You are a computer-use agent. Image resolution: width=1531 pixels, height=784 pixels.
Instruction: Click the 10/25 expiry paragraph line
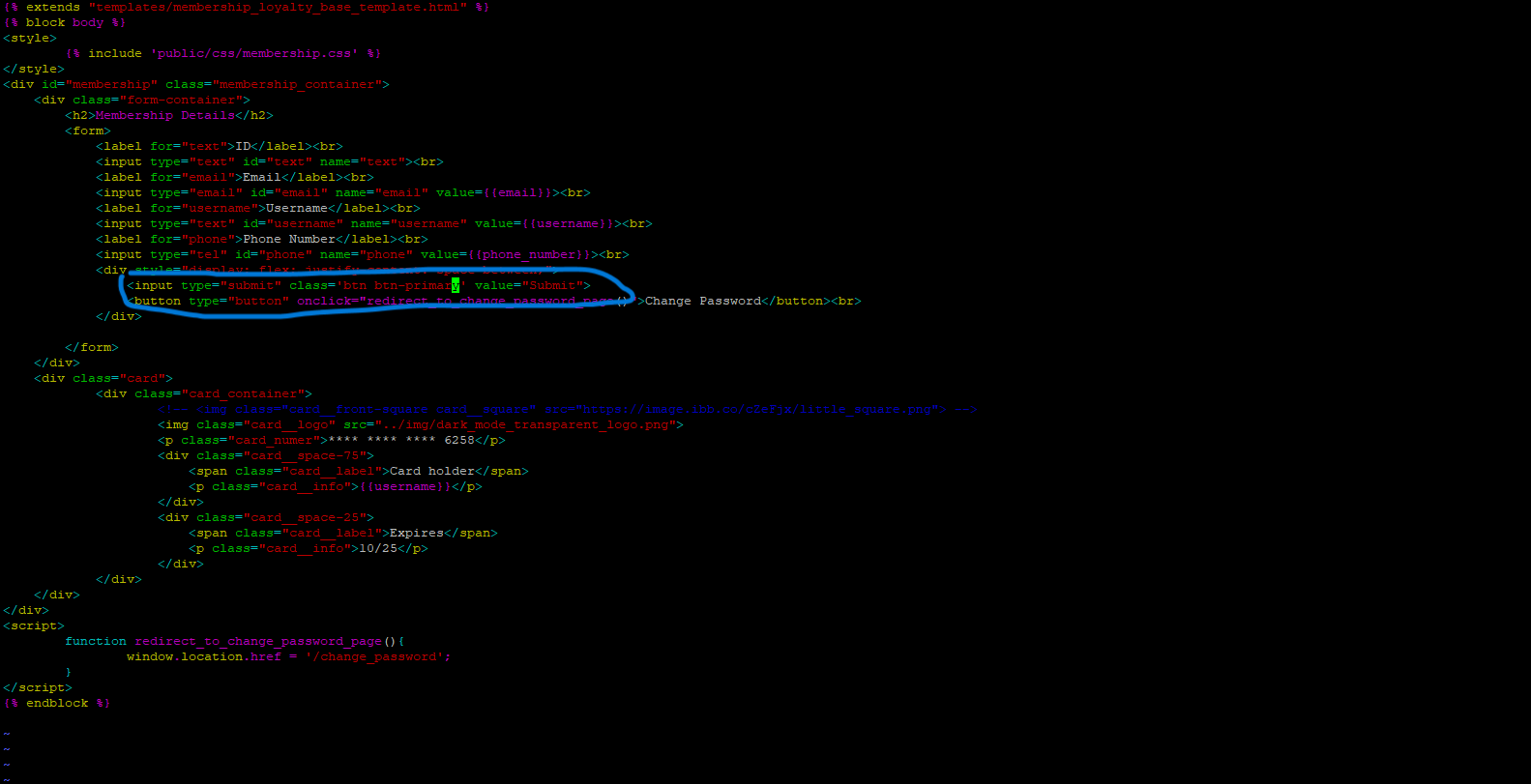pos(309,548)
